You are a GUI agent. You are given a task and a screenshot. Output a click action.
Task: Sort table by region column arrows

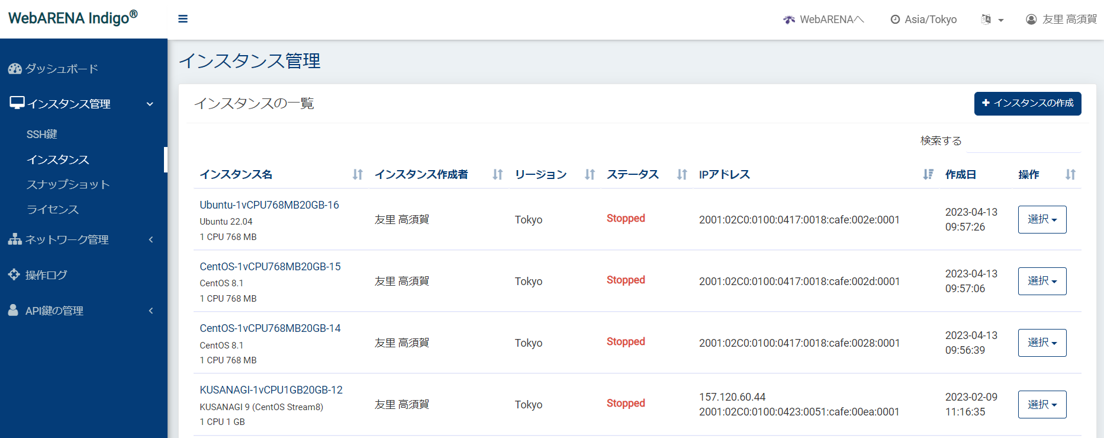click(589, 175)
